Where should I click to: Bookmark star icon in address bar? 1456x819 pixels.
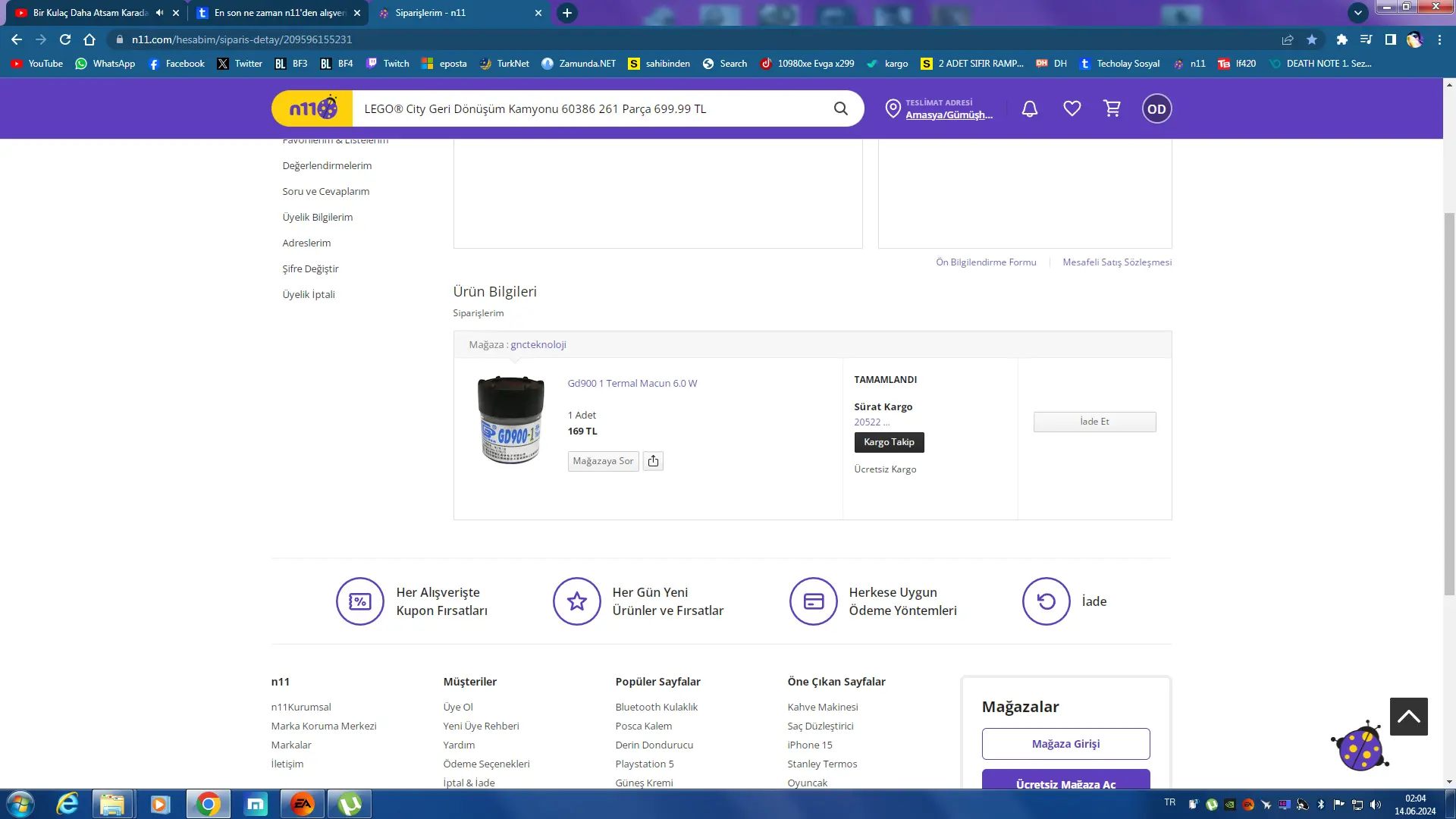(x=1312, y=39)
